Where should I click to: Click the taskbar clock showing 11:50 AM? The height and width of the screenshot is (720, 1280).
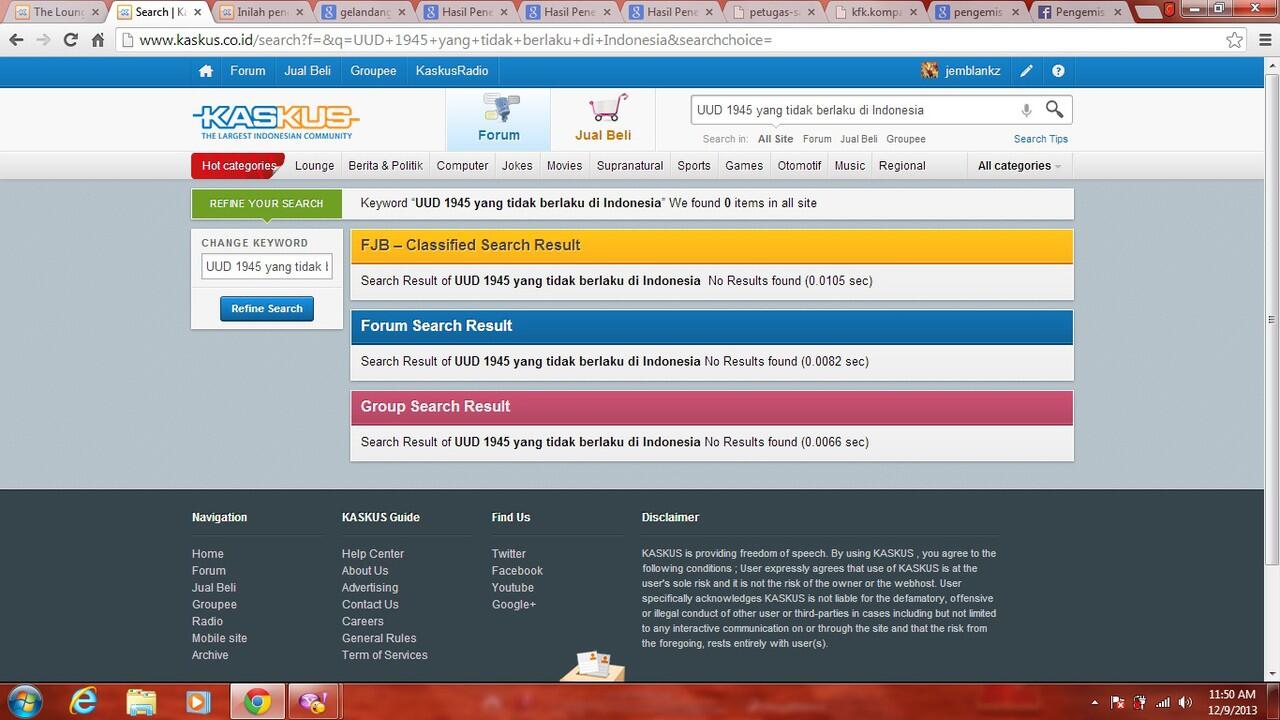click(x=1232, y=702)
